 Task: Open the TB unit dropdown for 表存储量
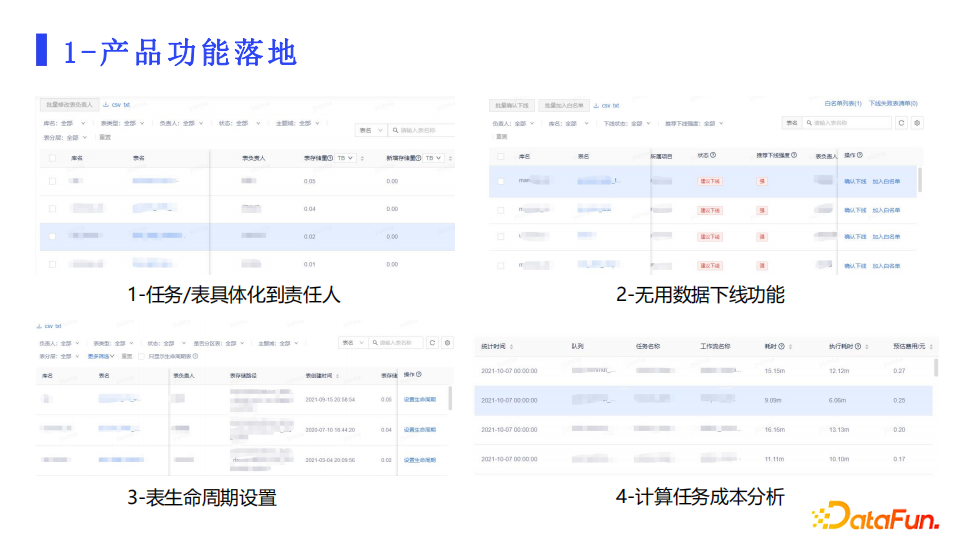(x=344, y=158)
